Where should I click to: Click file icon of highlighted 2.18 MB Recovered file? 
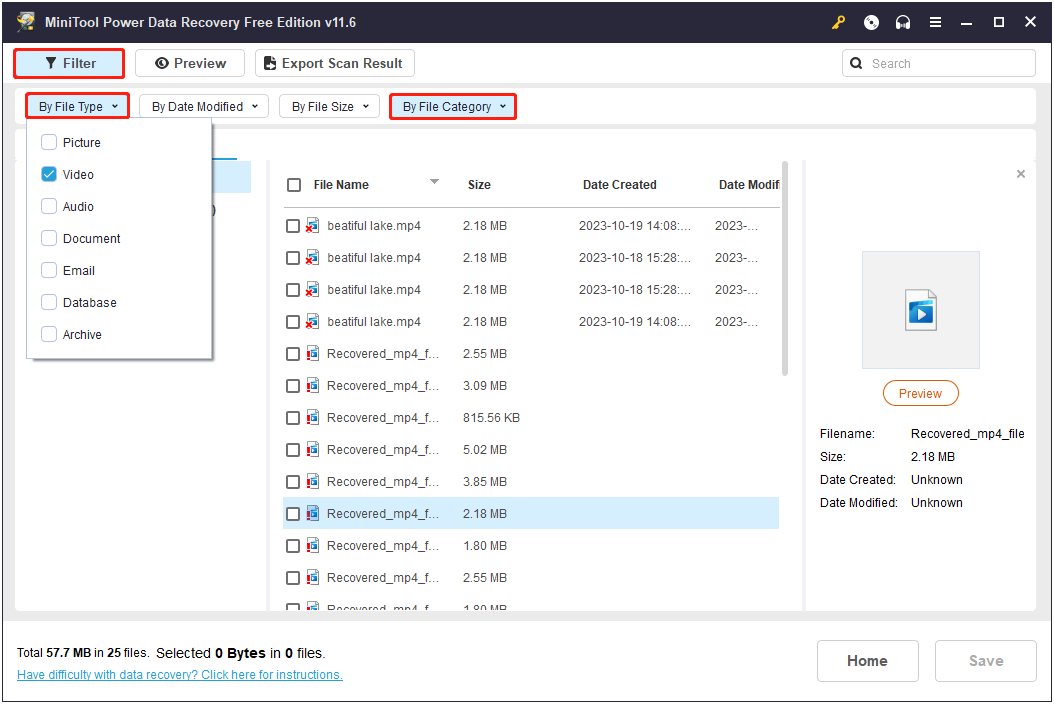(x=313, y=514)
